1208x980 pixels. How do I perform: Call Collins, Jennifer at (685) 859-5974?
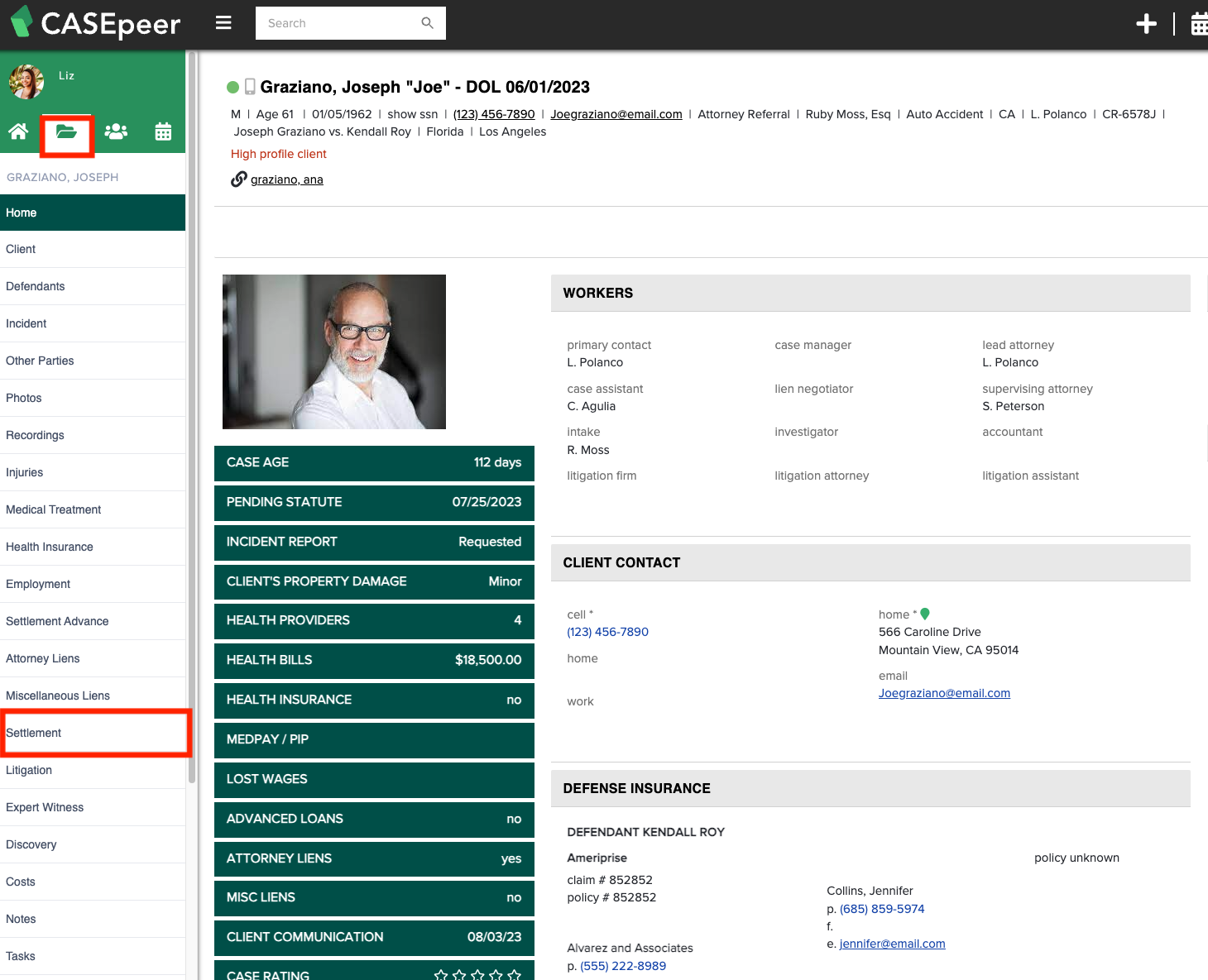pos(882,909)
